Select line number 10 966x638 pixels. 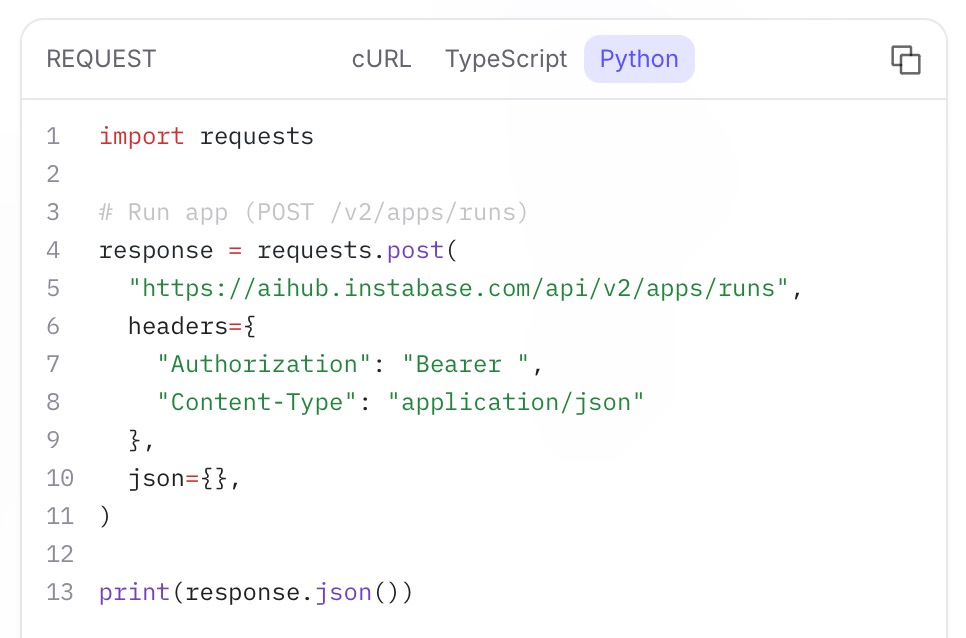click(59, 478)
